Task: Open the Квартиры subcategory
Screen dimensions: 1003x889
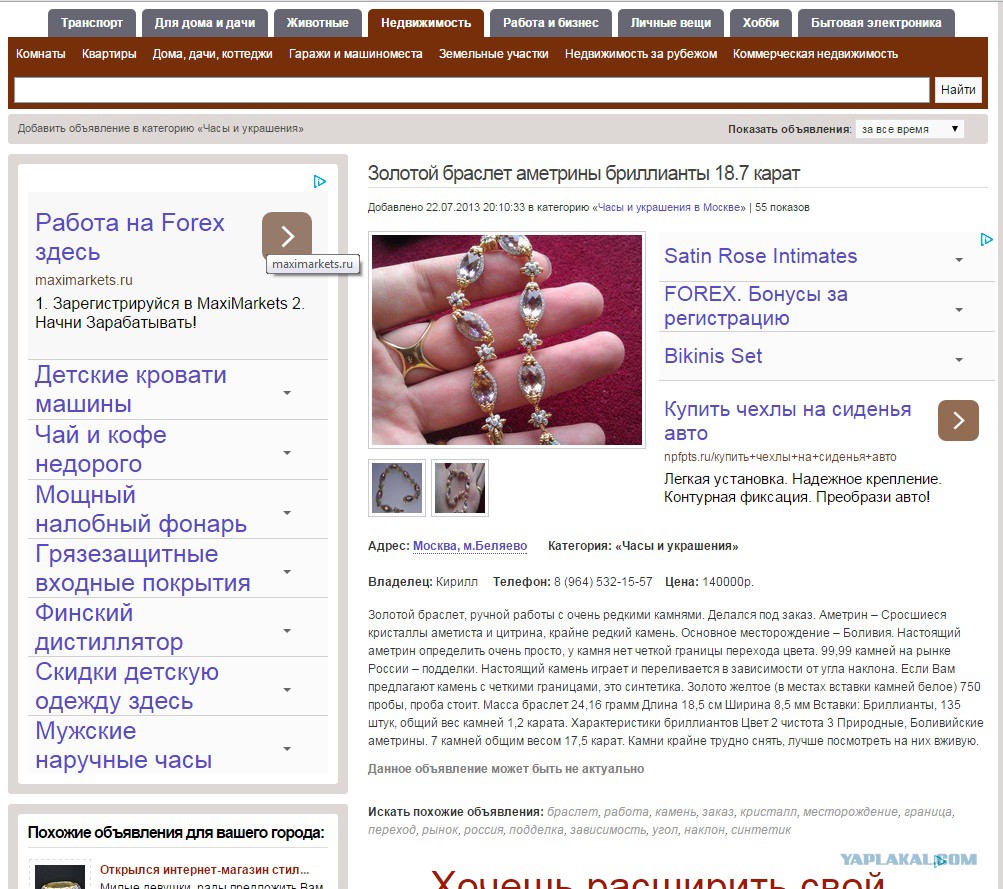Action: click(x=109, y=54)
